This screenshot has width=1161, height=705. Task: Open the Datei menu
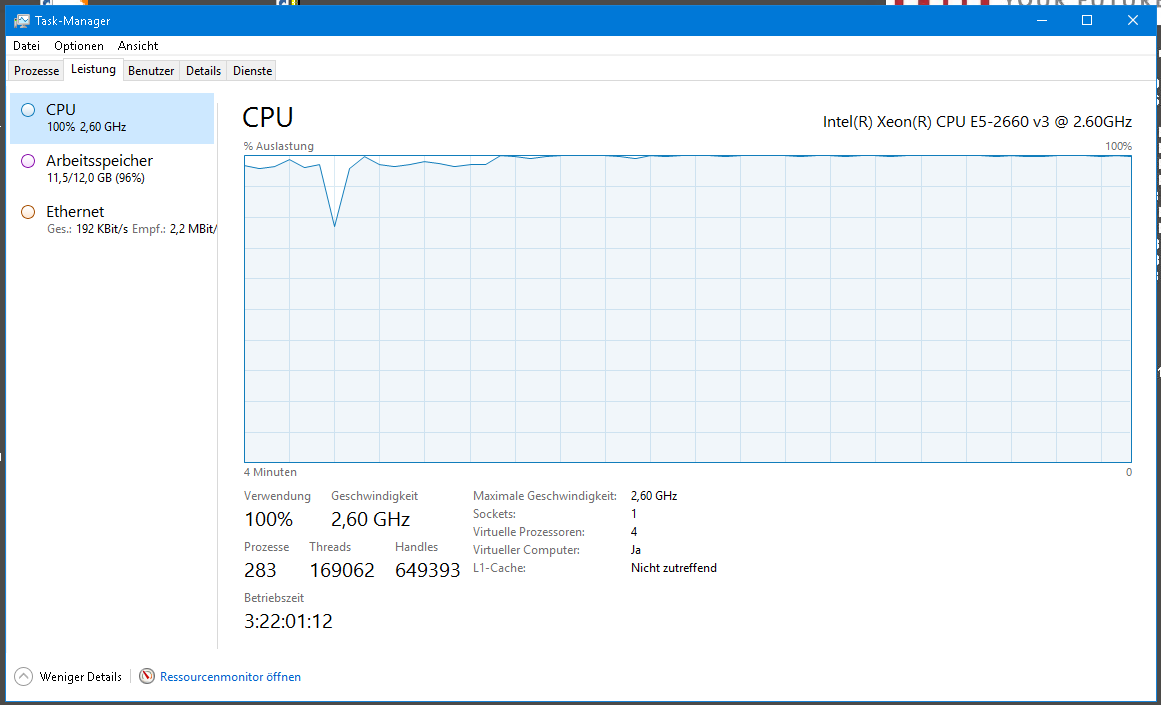click(27, 46)
